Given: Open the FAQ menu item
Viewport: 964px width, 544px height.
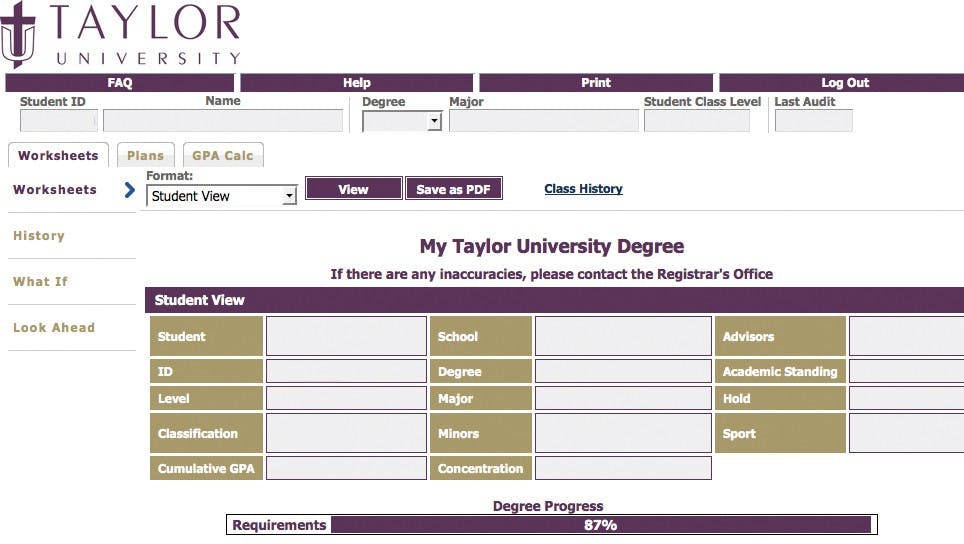Looking at the screenshot, I should 119,83.
